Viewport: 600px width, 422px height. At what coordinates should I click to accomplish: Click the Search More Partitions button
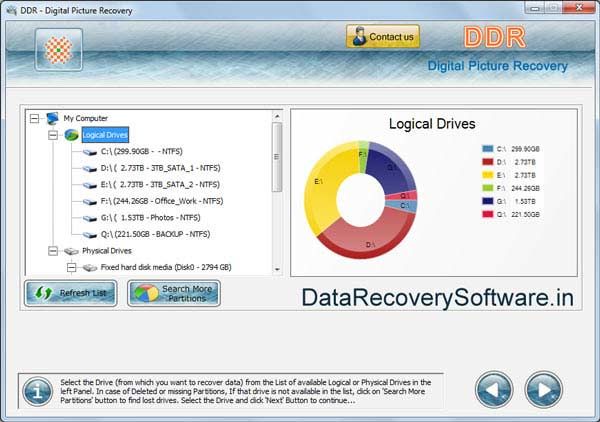(174, 293)
